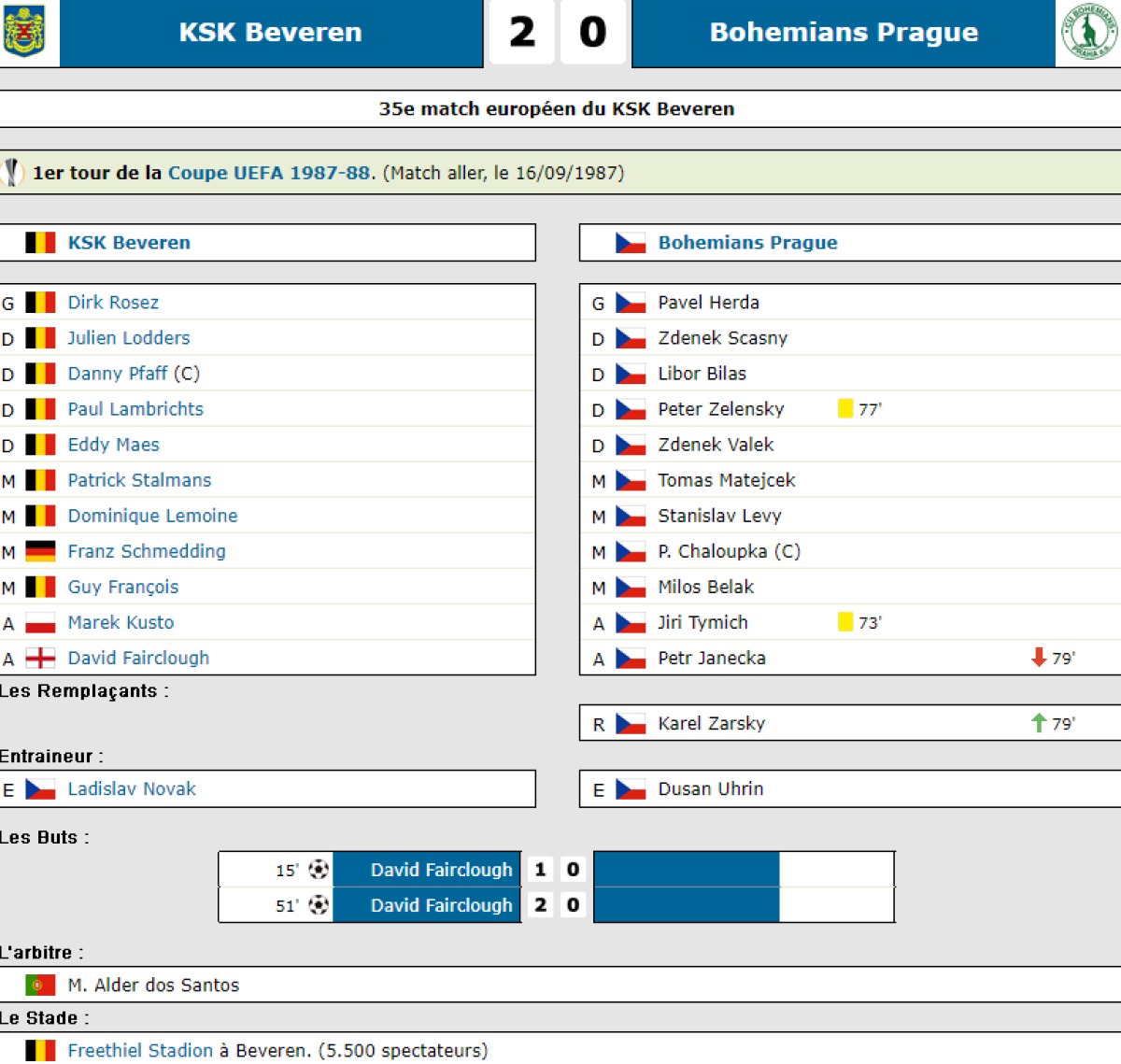Click the German flag beside Franz Schmedding
The width and height of the screenshot is (1121, 1064).
point(40,551)
